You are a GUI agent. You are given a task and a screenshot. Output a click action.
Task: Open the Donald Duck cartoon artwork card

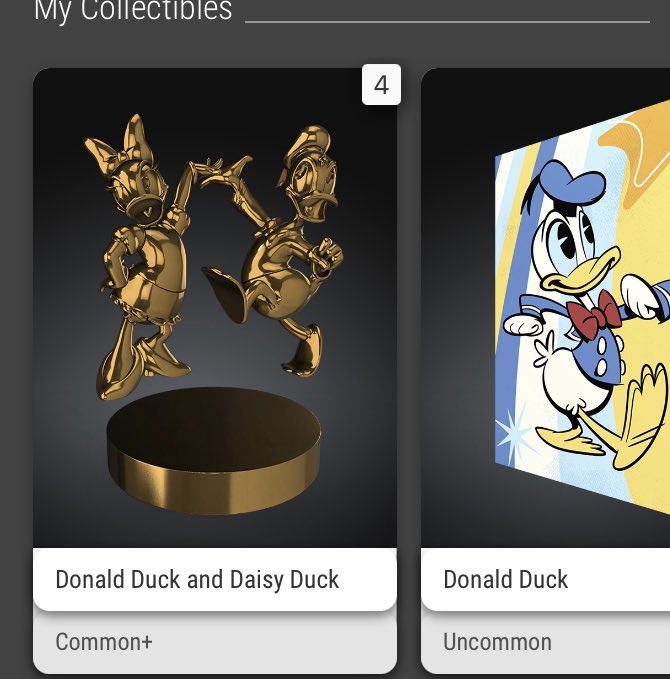tap(546, 308)
